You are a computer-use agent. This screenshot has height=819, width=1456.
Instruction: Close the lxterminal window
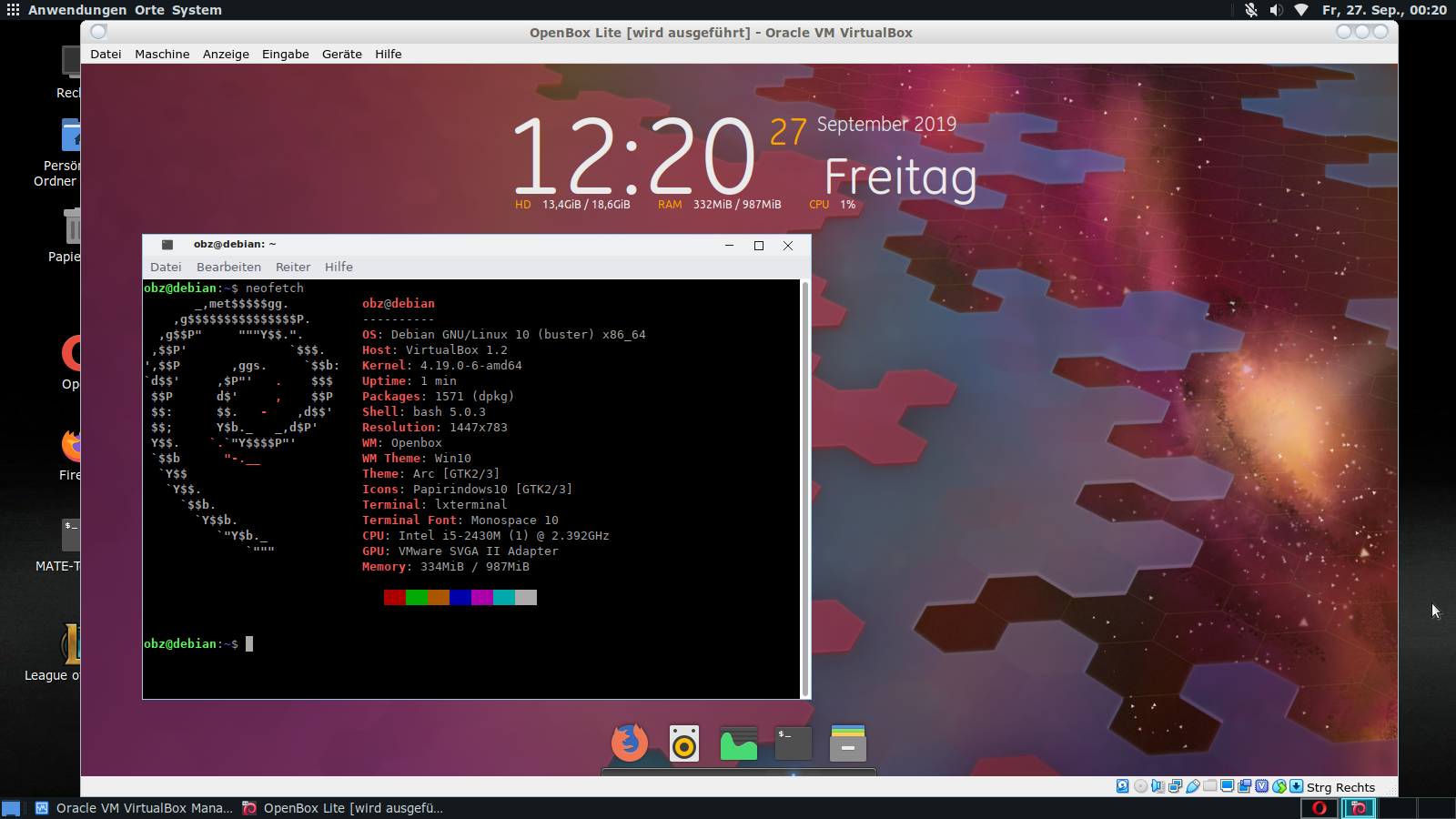(788, 245)
